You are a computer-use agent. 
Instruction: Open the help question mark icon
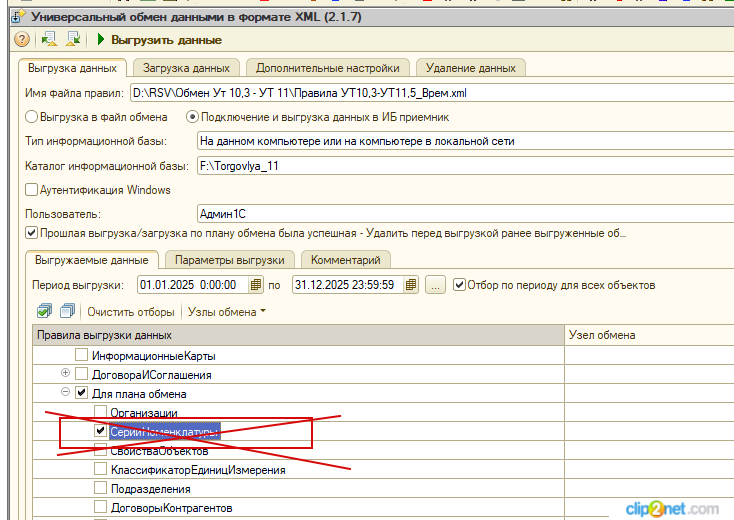(x=22, y=39)
